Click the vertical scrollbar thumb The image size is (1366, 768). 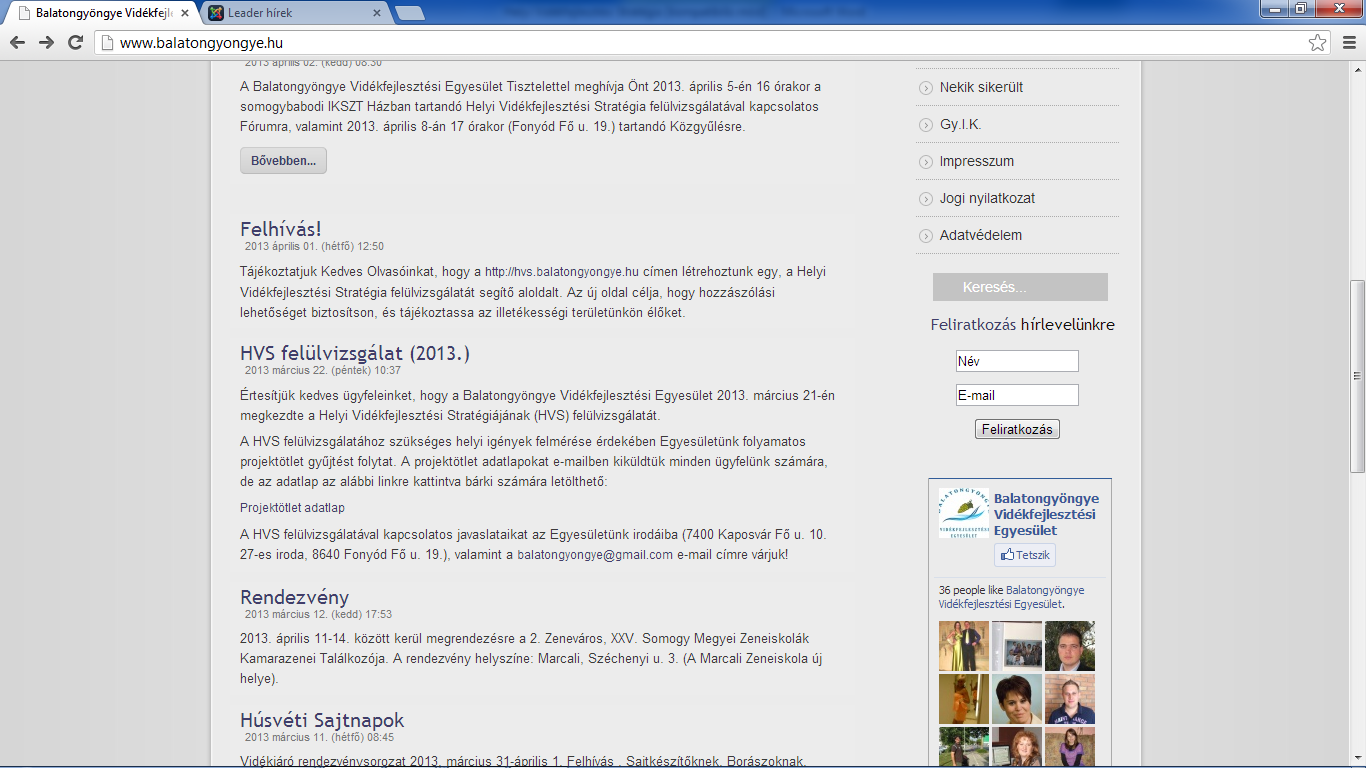coord(1357,375)
